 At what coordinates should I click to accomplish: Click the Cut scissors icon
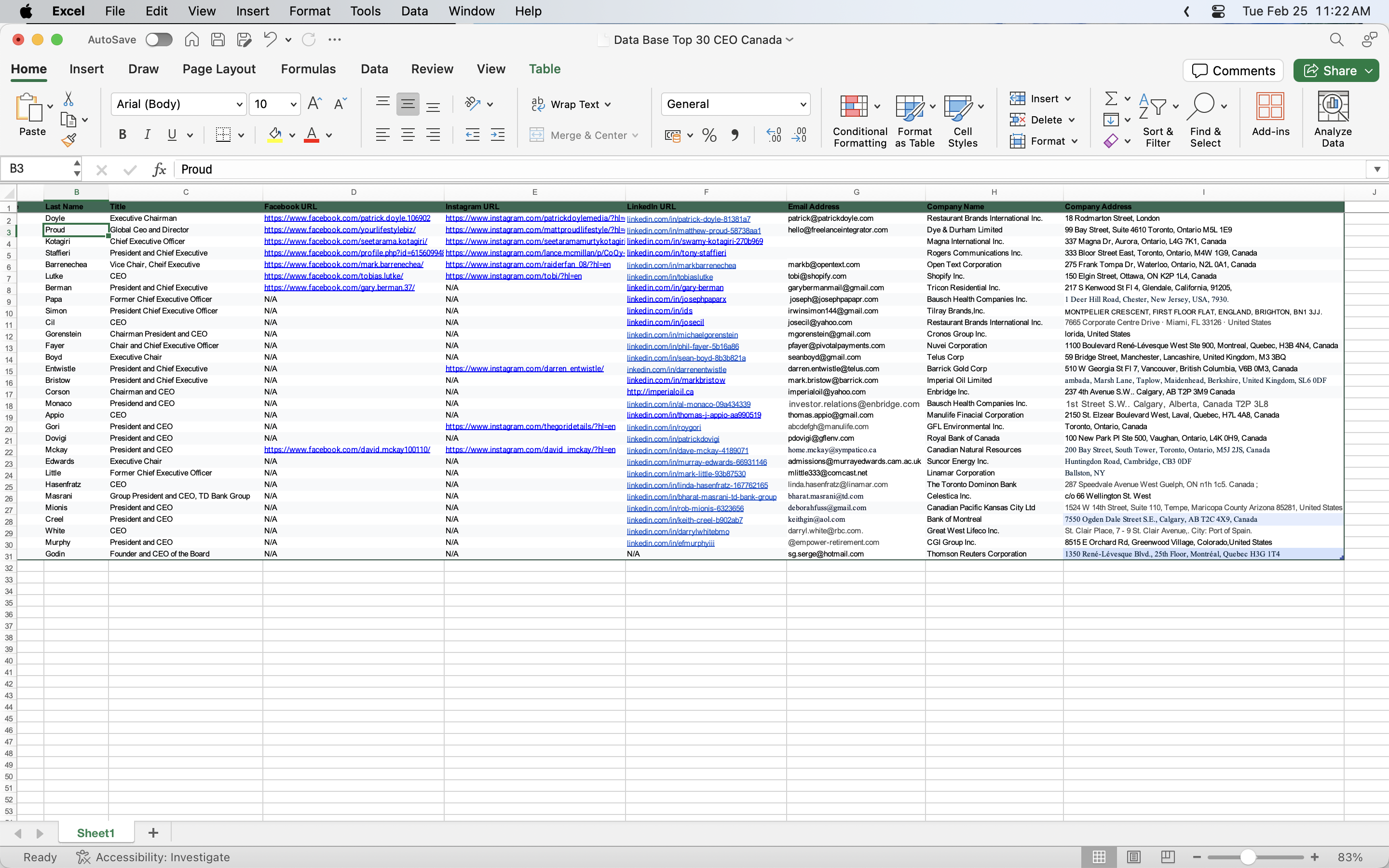point(68,99)
